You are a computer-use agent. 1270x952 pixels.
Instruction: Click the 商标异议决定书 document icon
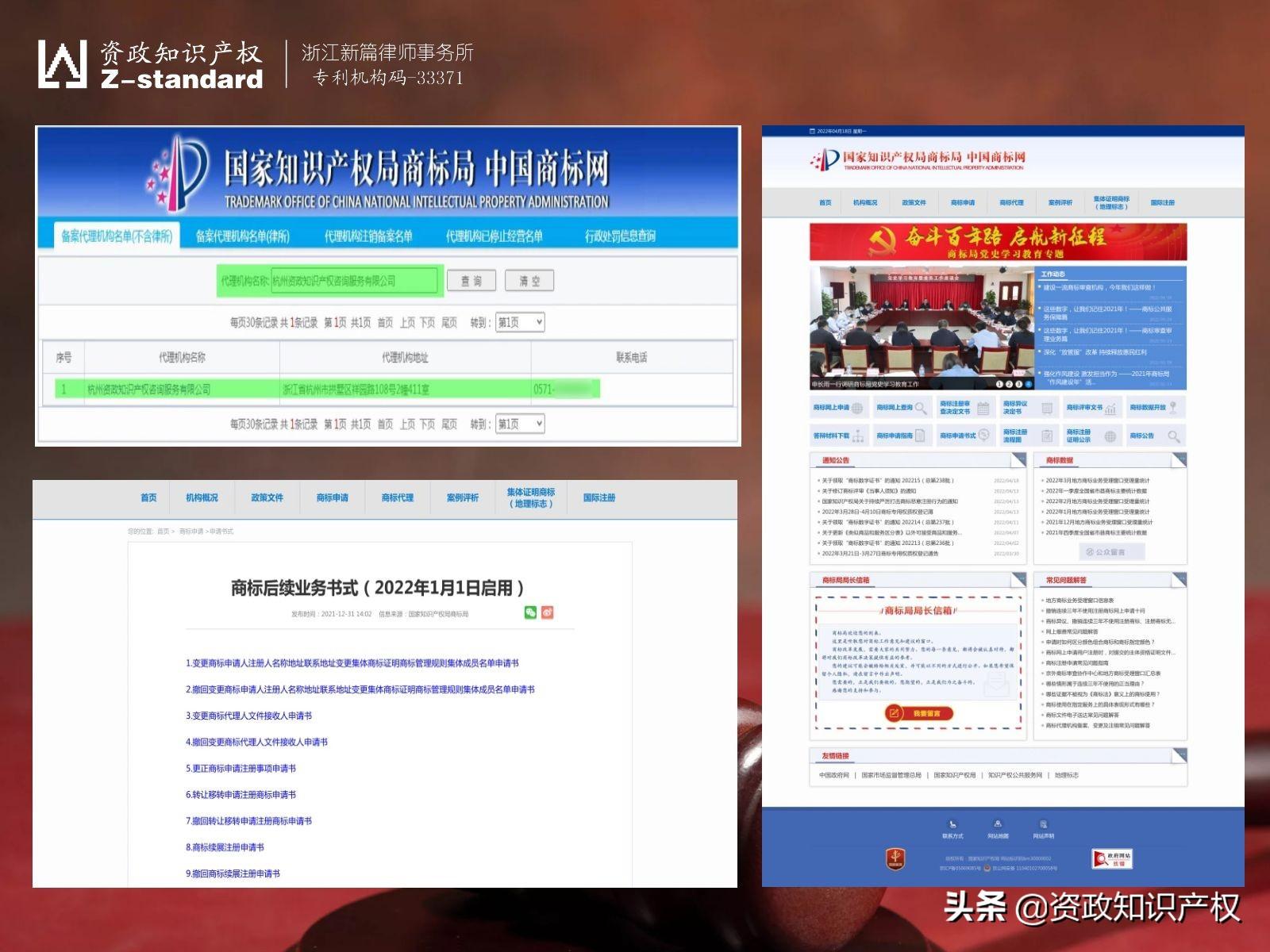tap(1047, 409)
